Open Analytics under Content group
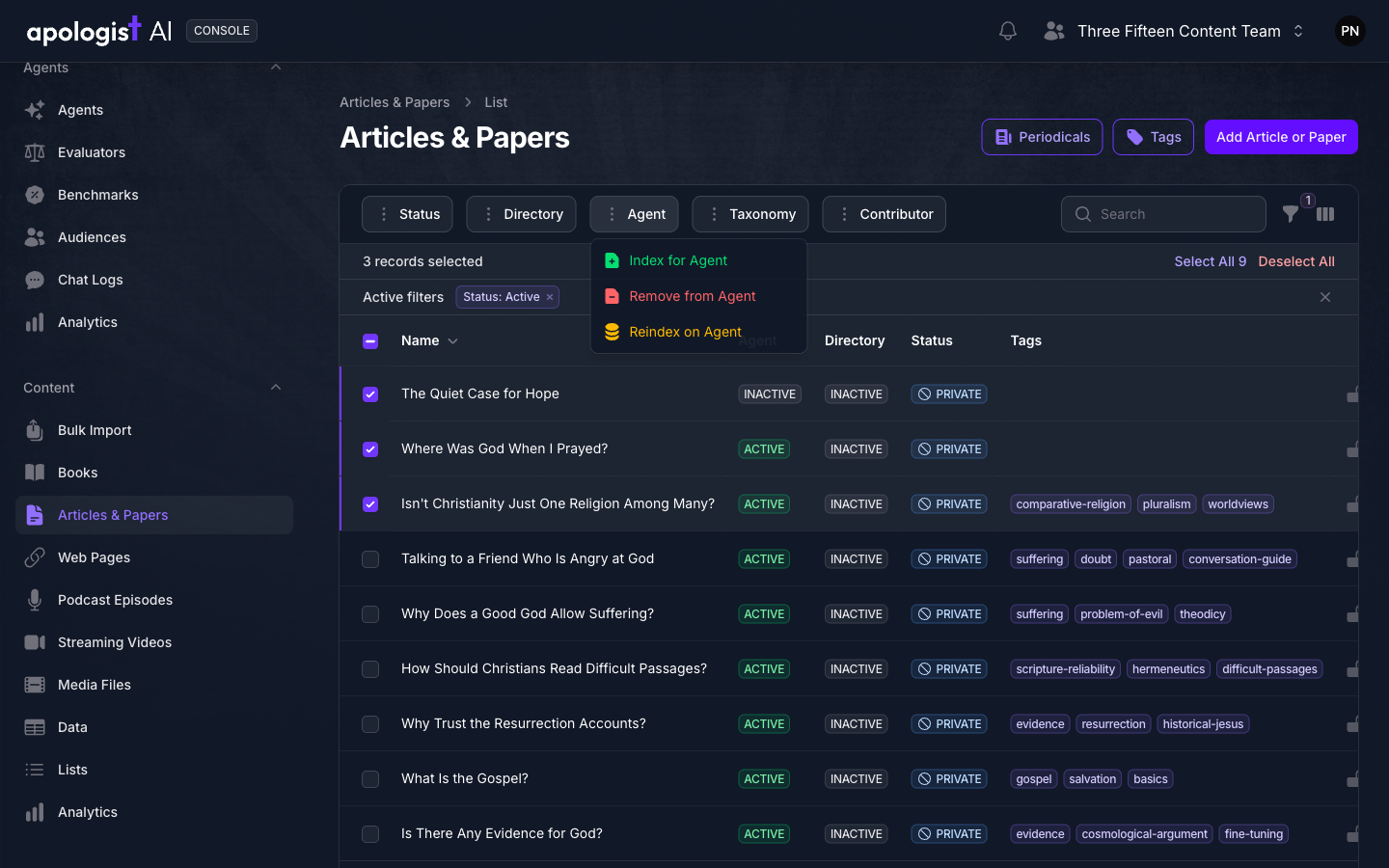The width and height of the screenshot is (1389, 868). (x=154, y=812)
